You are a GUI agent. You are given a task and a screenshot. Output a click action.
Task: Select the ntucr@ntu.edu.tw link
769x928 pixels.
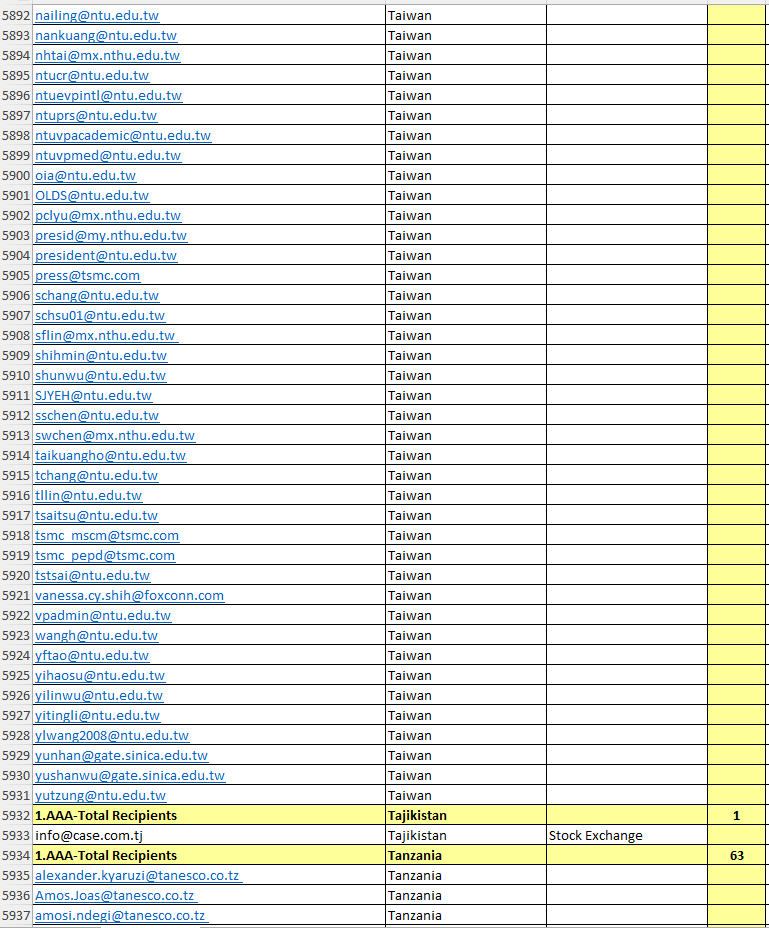92,76
